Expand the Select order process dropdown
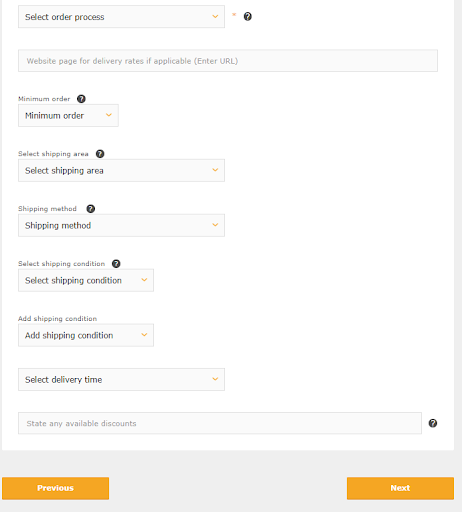Image resolution: width=462 pixels, height=512 pixels. point(121,17)
